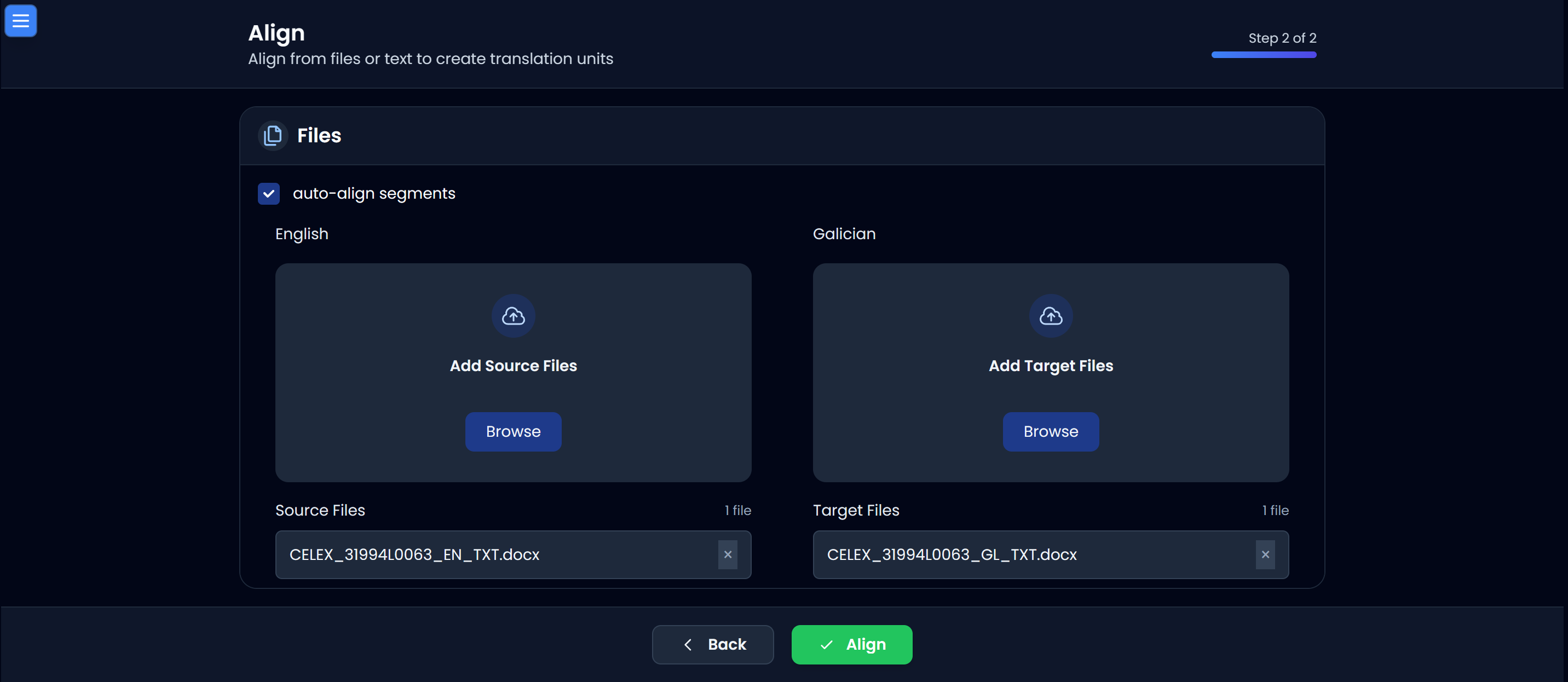1568x682 pixels.
Task: Click the Step 2 of 2 progress bar
Action: [1264, 55]
